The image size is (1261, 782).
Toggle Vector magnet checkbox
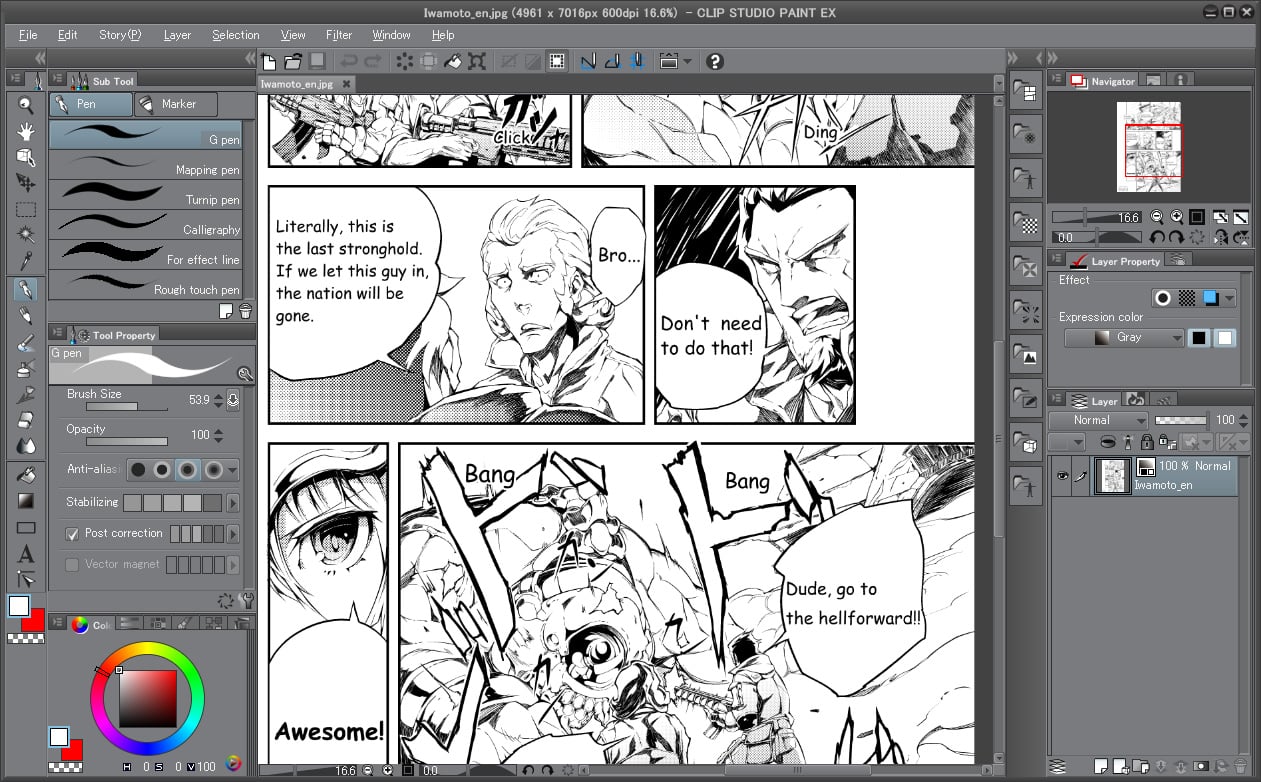tap(72, 564)
